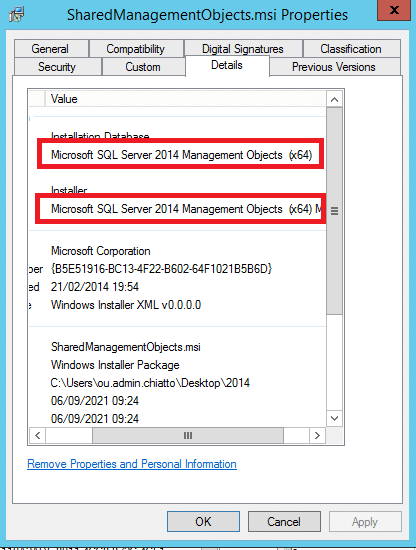Select Windows Installer XML v0.0.0.0 value
Image resolution: width=416 pixels, height=550 pixels.
click(x=126, y=305)
